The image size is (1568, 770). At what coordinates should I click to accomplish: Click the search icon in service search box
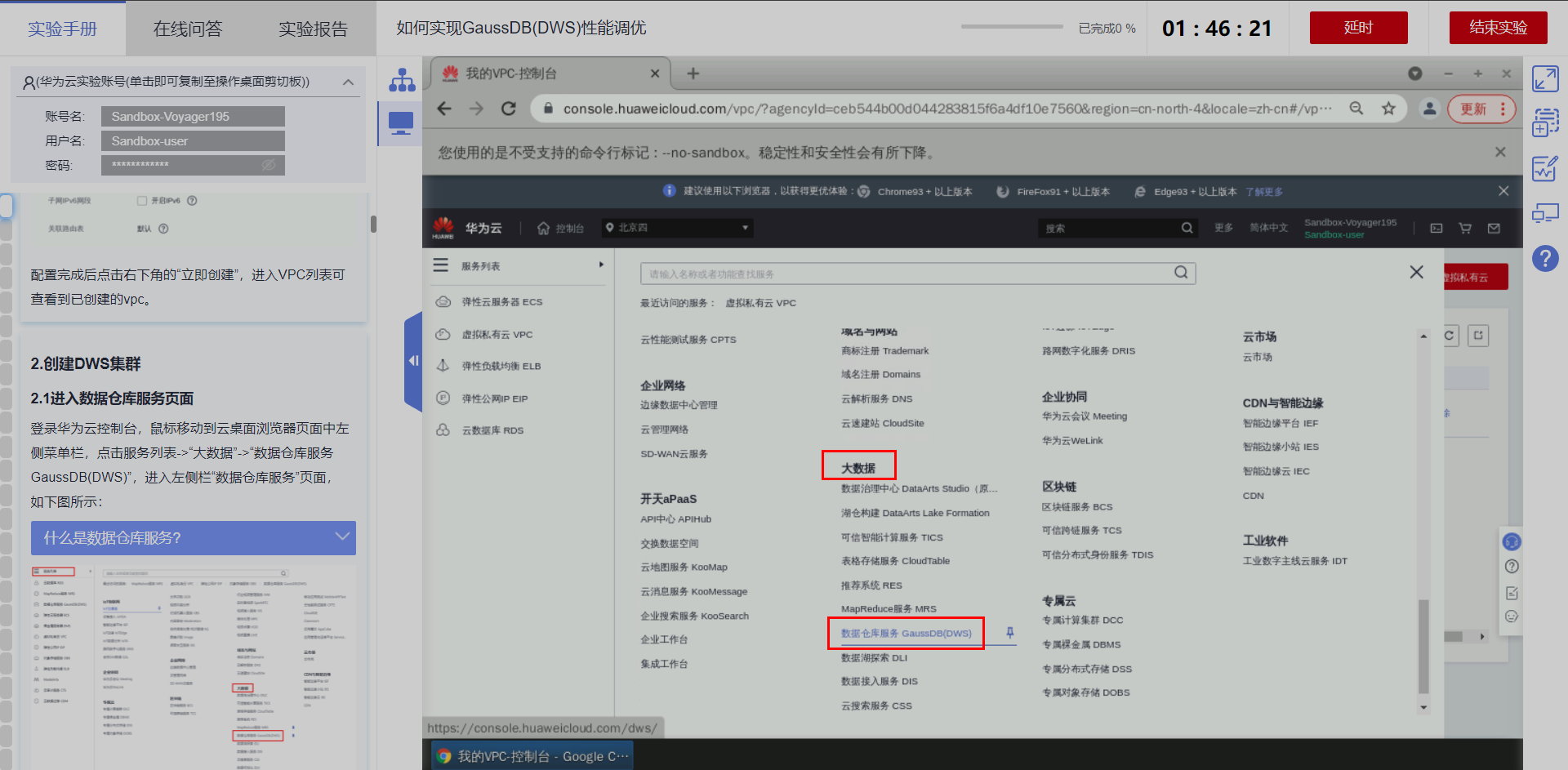[x=1181, y=273]
